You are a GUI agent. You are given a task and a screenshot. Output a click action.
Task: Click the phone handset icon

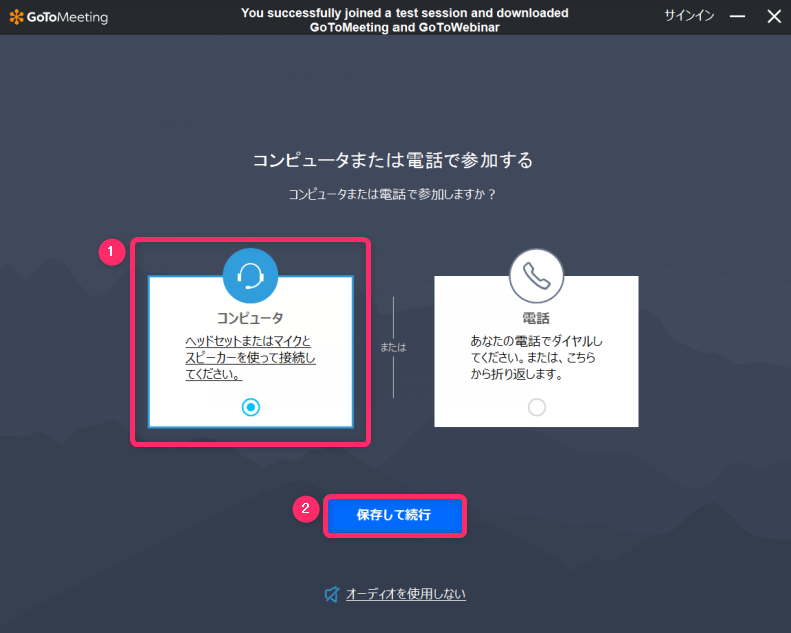[536, 276]
